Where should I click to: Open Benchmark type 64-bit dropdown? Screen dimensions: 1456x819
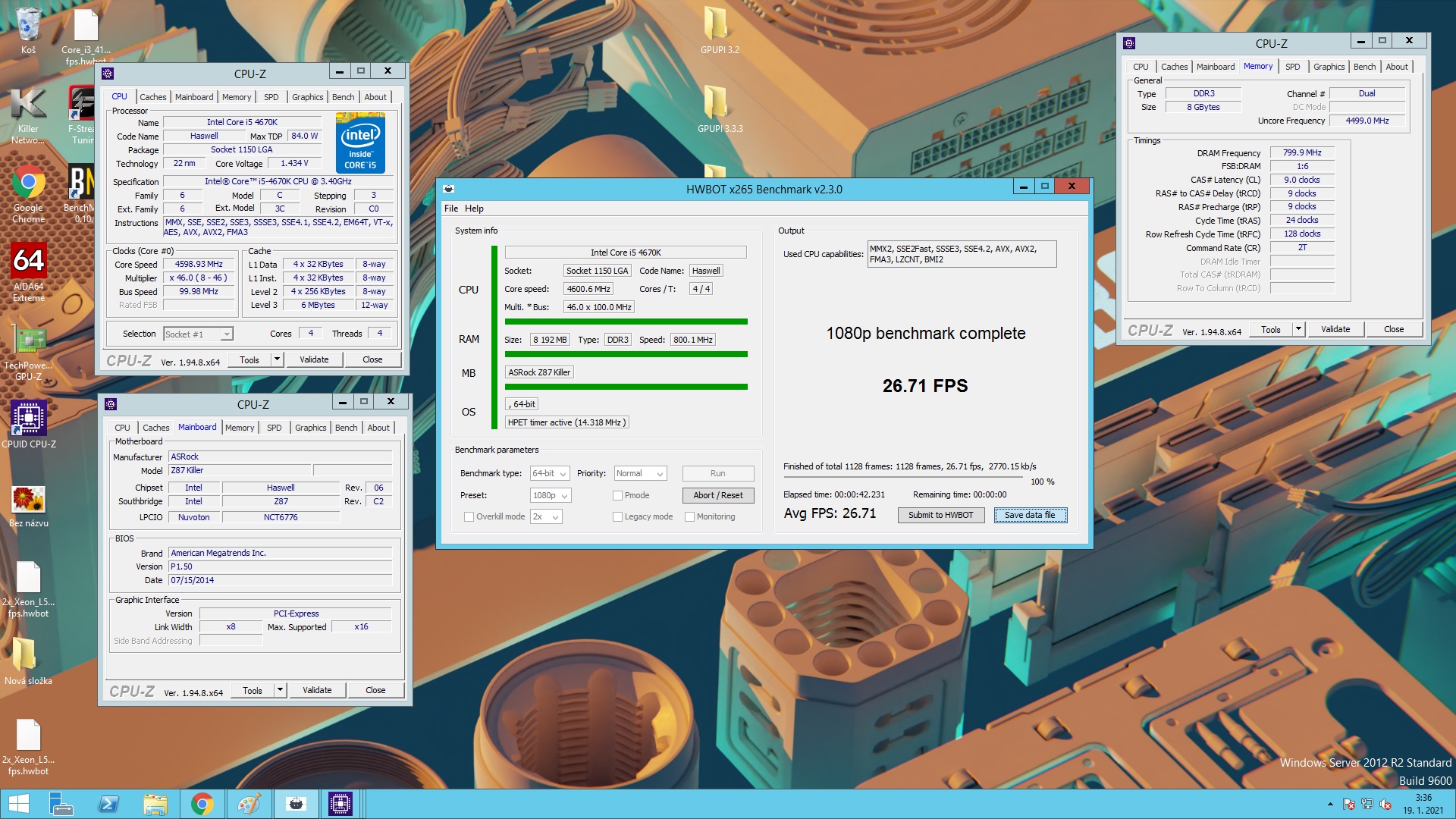coord(550,474)
